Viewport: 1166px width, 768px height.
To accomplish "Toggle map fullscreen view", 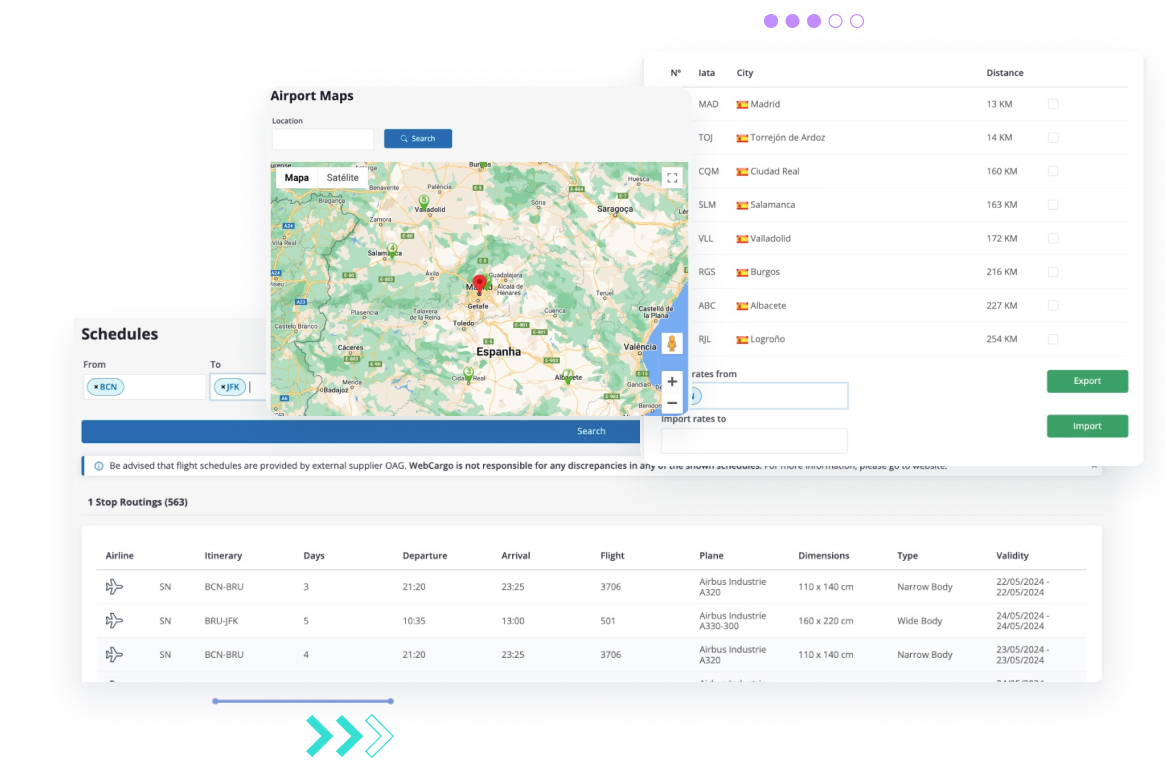I will 672,177.
